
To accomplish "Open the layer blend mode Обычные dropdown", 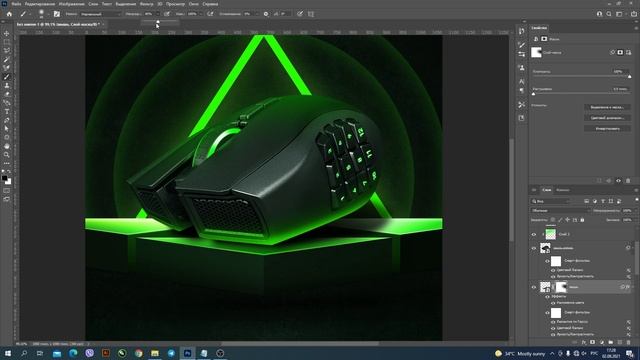I will coord(561,211).
